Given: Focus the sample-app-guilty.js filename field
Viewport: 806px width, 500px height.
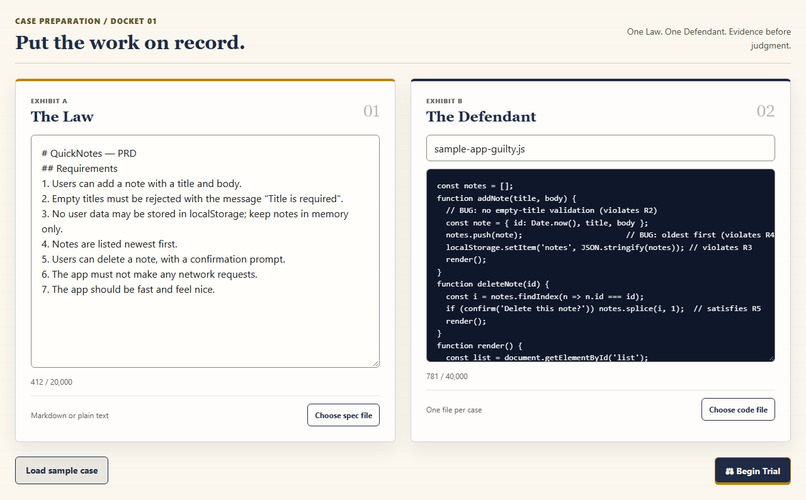Looking at the screenshot, I should pyautogui.click(x=600, y=149).
